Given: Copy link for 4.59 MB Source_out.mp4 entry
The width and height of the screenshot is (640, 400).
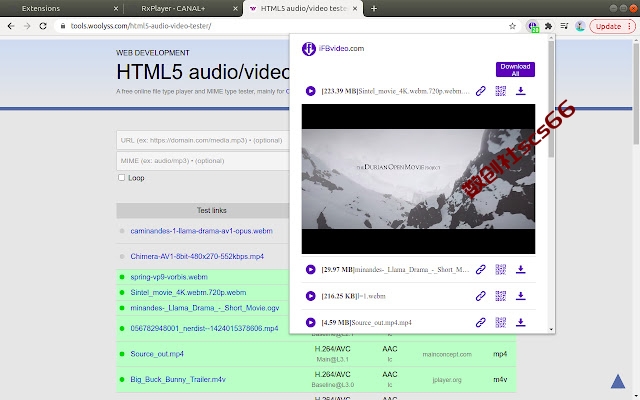Looking at the screenshot, I should click(x=480, y=322).
